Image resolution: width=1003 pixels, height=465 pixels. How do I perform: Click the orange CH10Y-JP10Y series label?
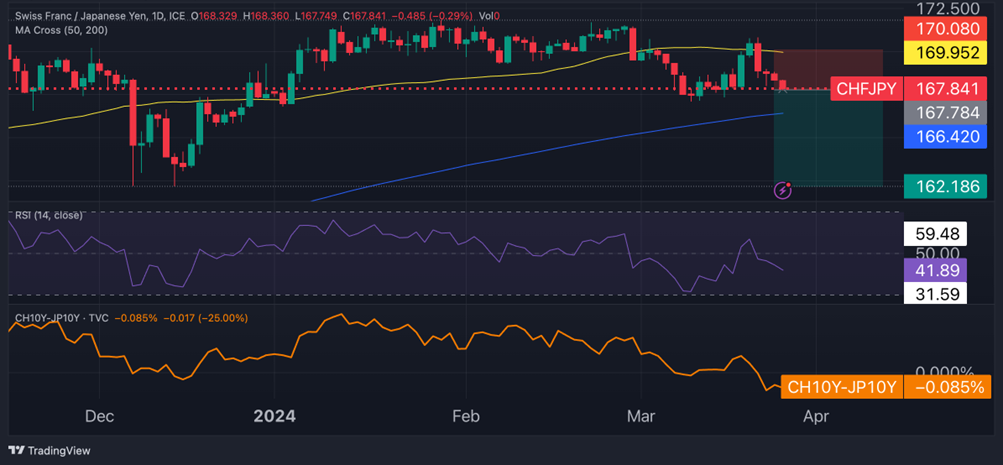click(x=842, y=387)
